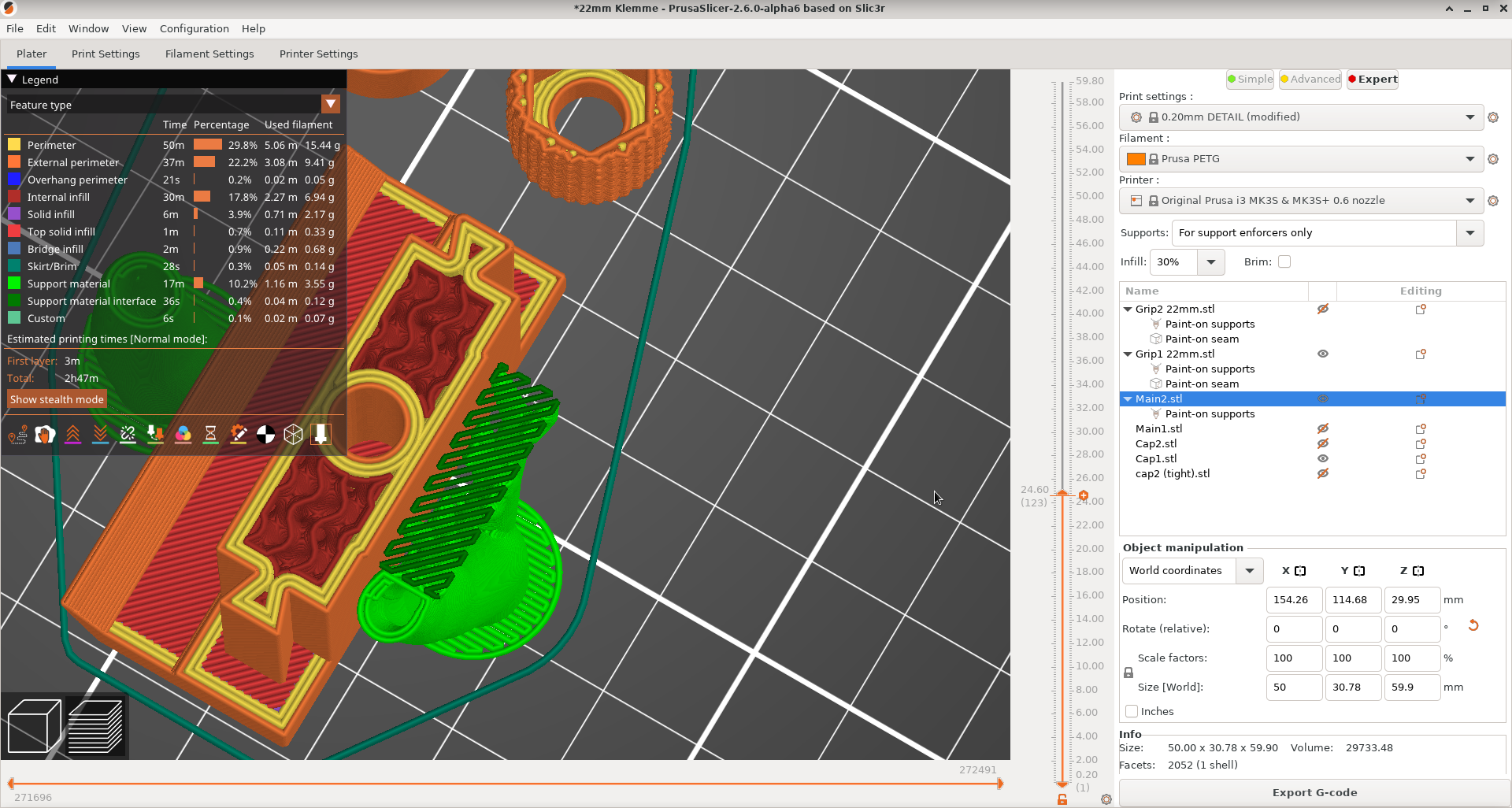Open filament settings gear next to Prusa PETG
The image size is (1512, 808).
[x=1493, y=159]
